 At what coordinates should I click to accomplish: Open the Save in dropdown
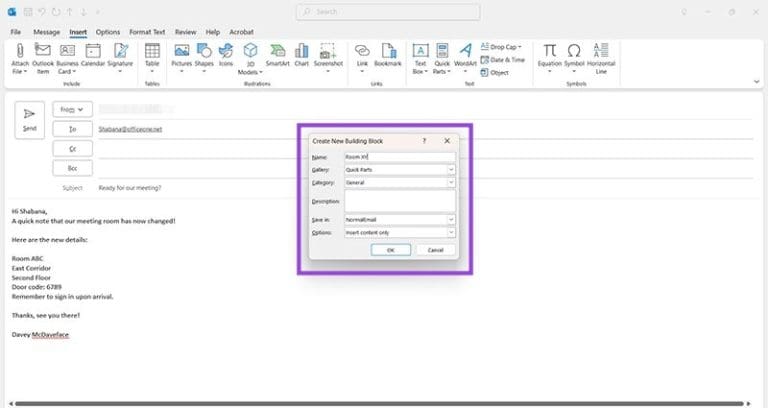[x=451, y=219]
